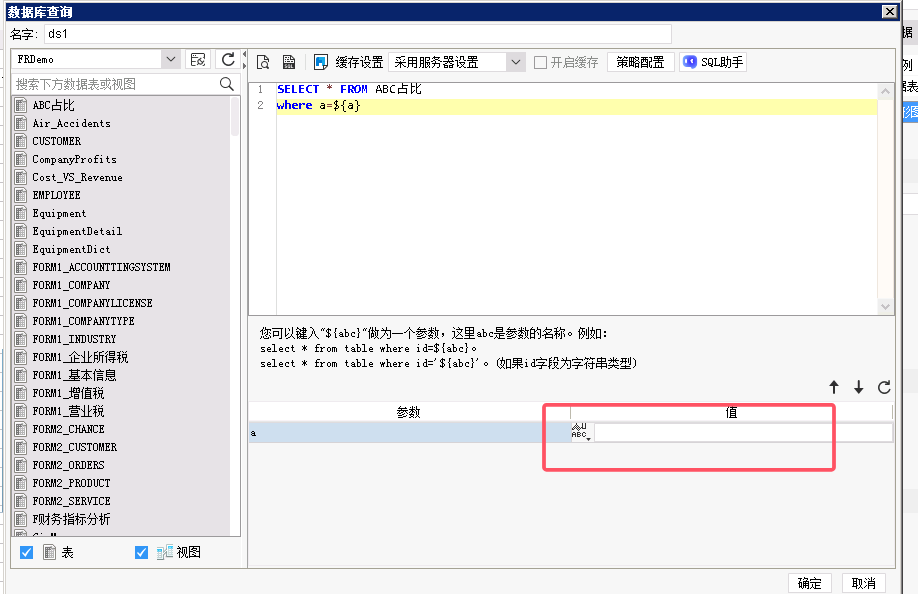Screen dimensions: 918x594
Task: Open the 采用服务器设置 dropdown
Action: point(516,62)
